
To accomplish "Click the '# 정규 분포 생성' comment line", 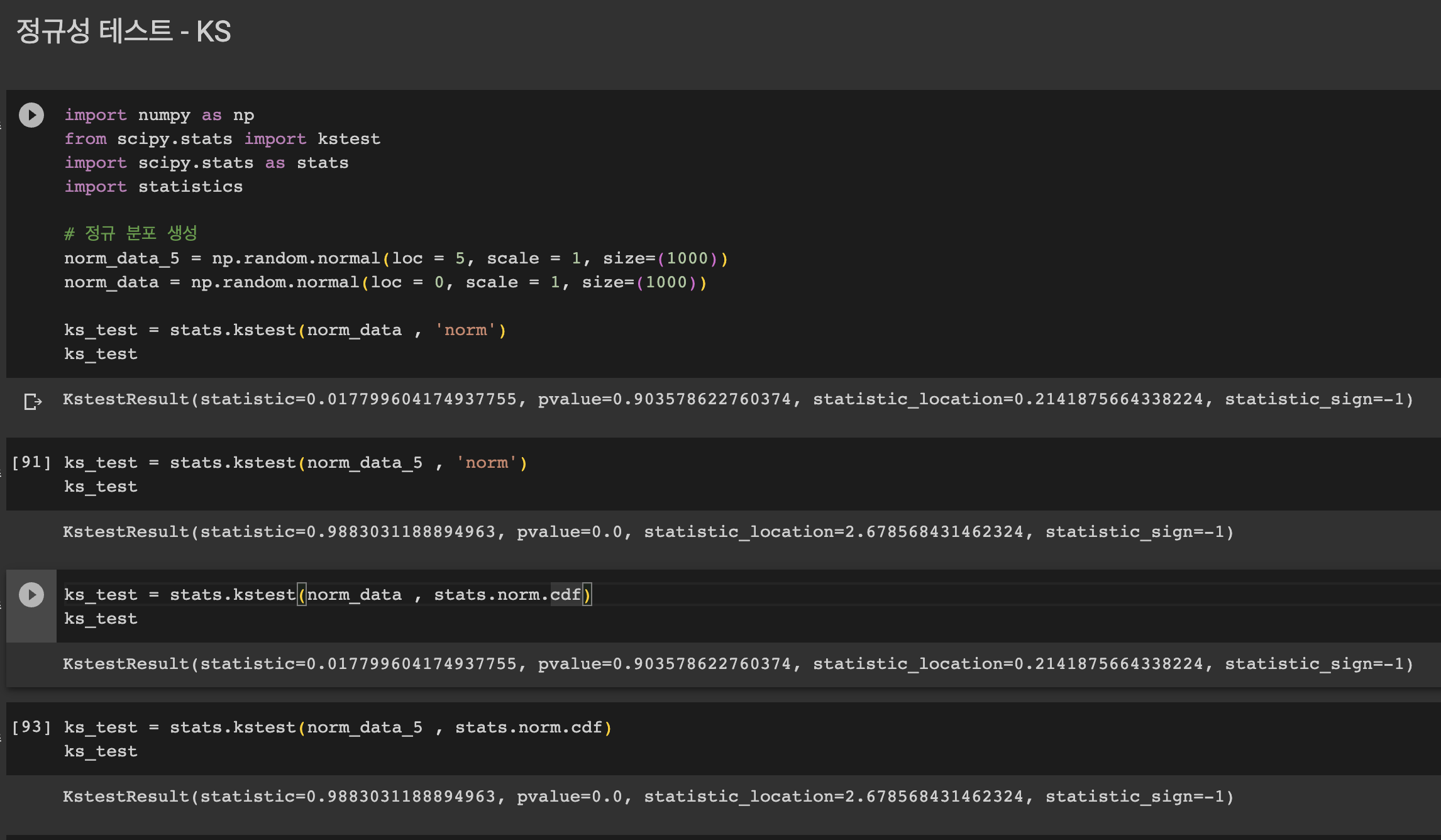I will point(131,233).
